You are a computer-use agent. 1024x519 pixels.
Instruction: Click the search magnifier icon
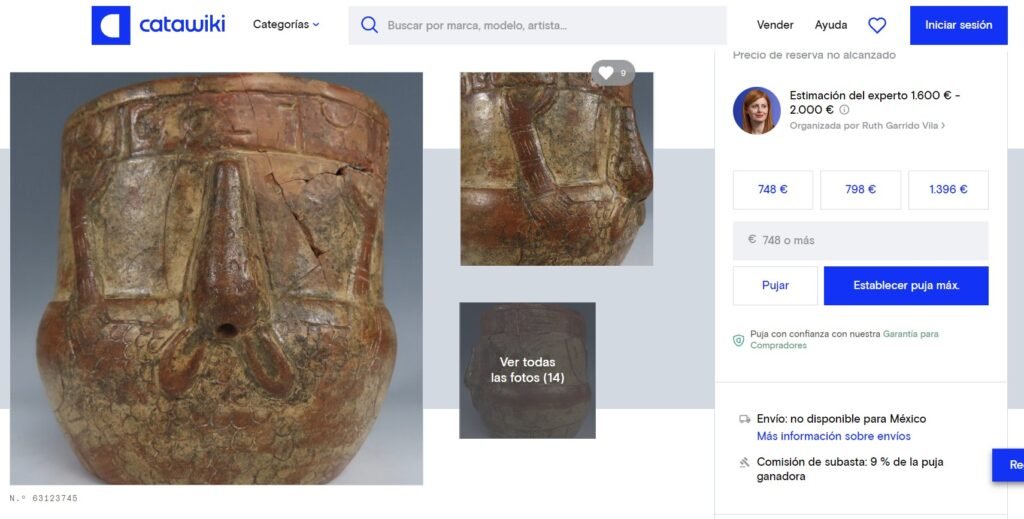coord(369,25)
